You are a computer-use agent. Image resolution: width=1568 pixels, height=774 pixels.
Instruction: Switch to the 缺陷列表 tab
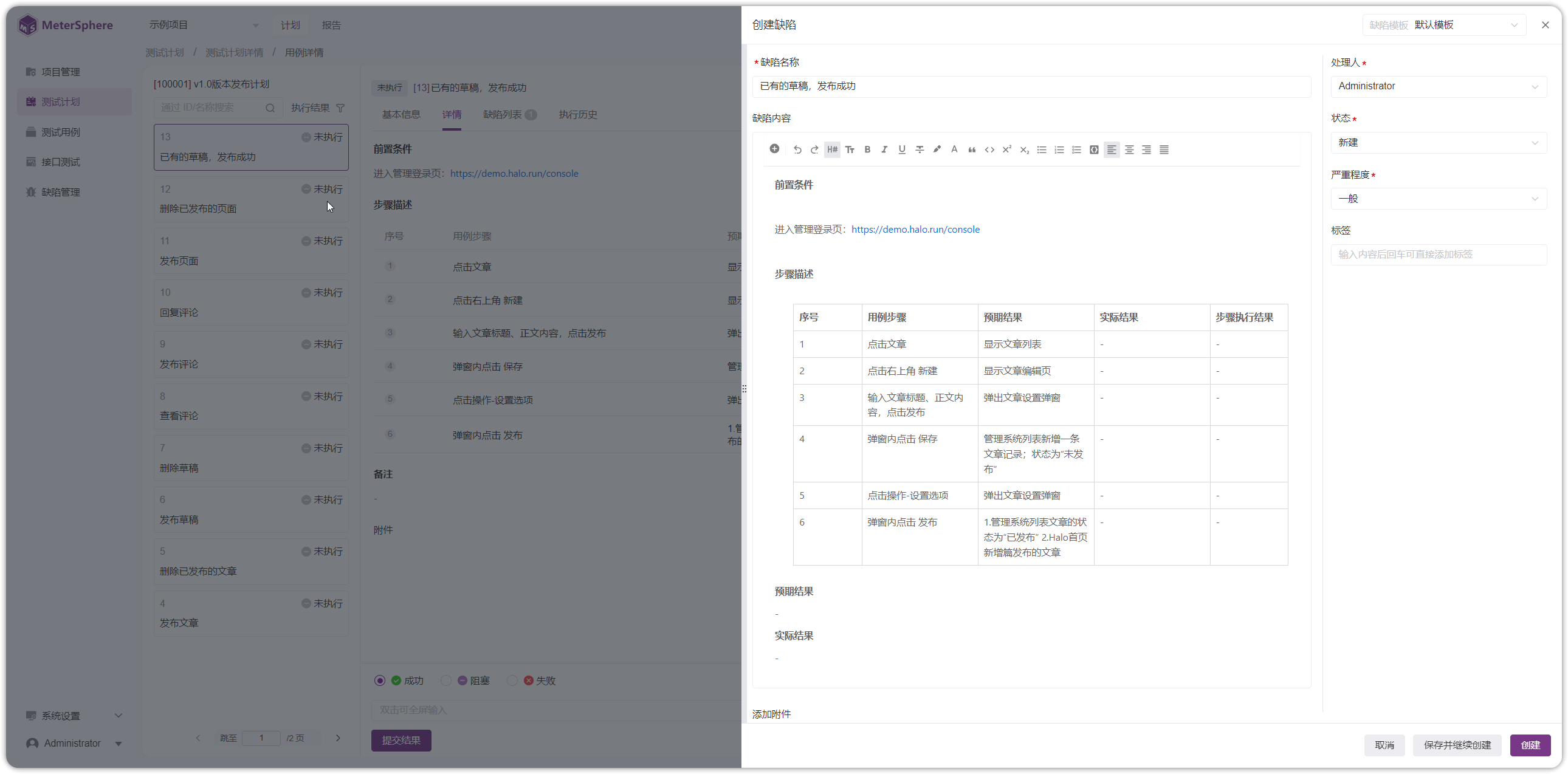click(509, 114)
